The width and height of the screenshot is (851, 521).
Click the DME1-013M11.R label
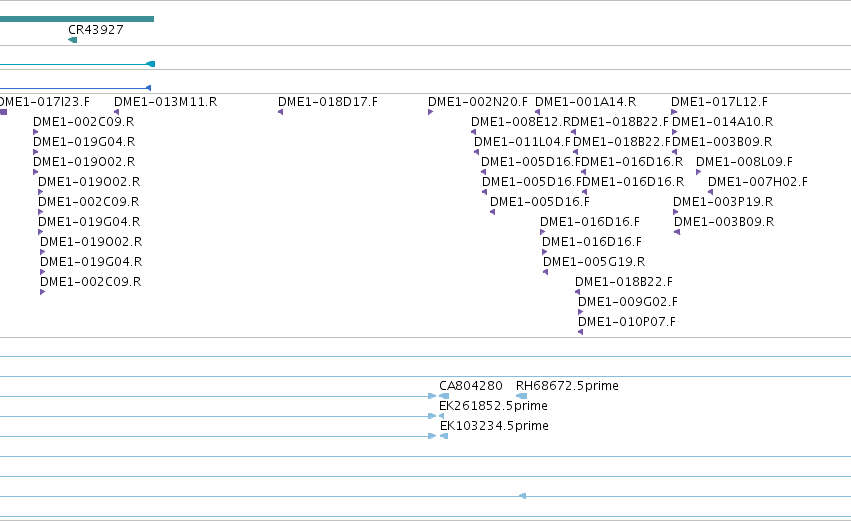[x=166, y=102]
